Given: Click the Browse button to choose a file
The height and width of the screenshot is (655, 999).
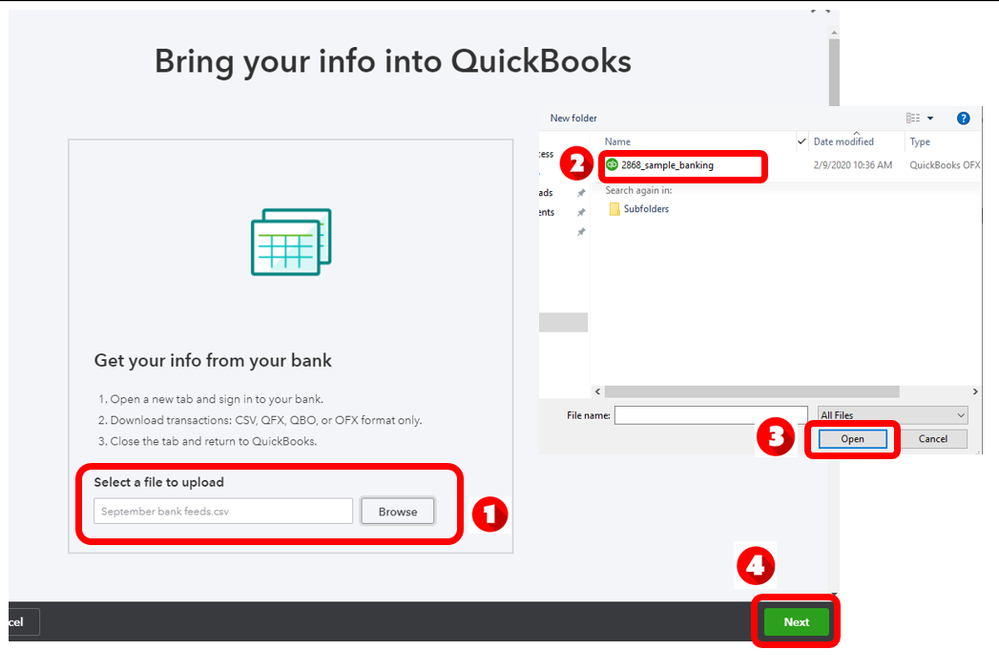Looking at the screenshot, I should [x=397, y=511].
